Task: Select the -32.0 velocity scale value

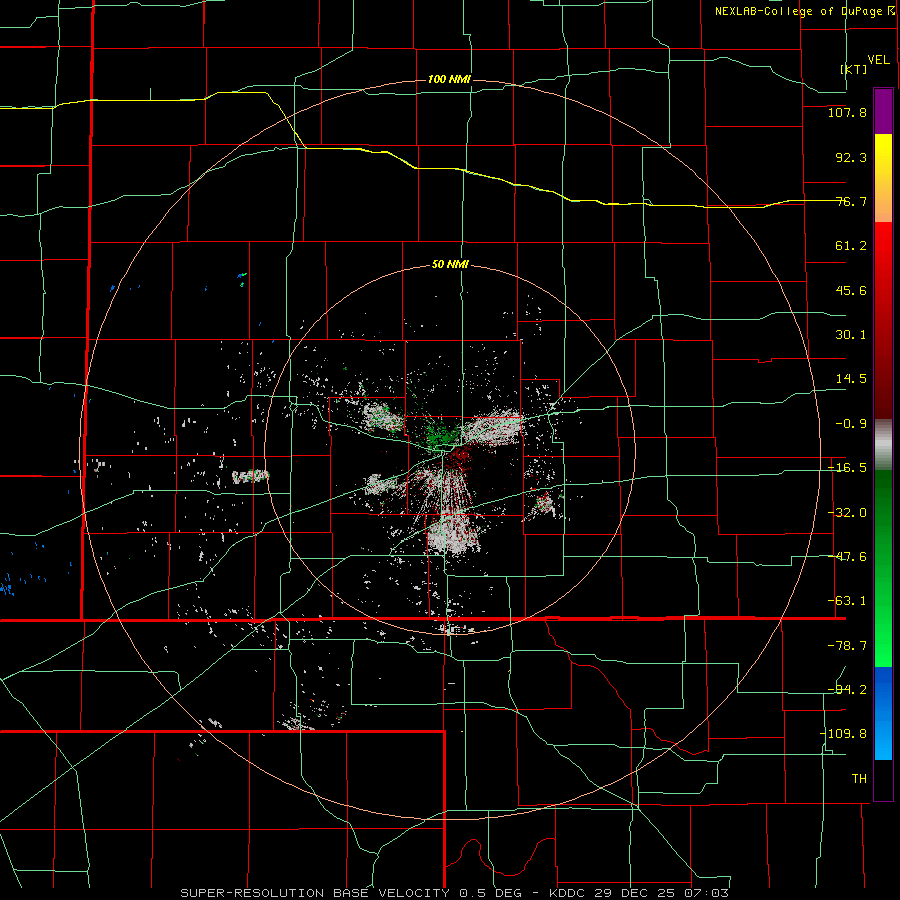Action: [x=847, y=513]
